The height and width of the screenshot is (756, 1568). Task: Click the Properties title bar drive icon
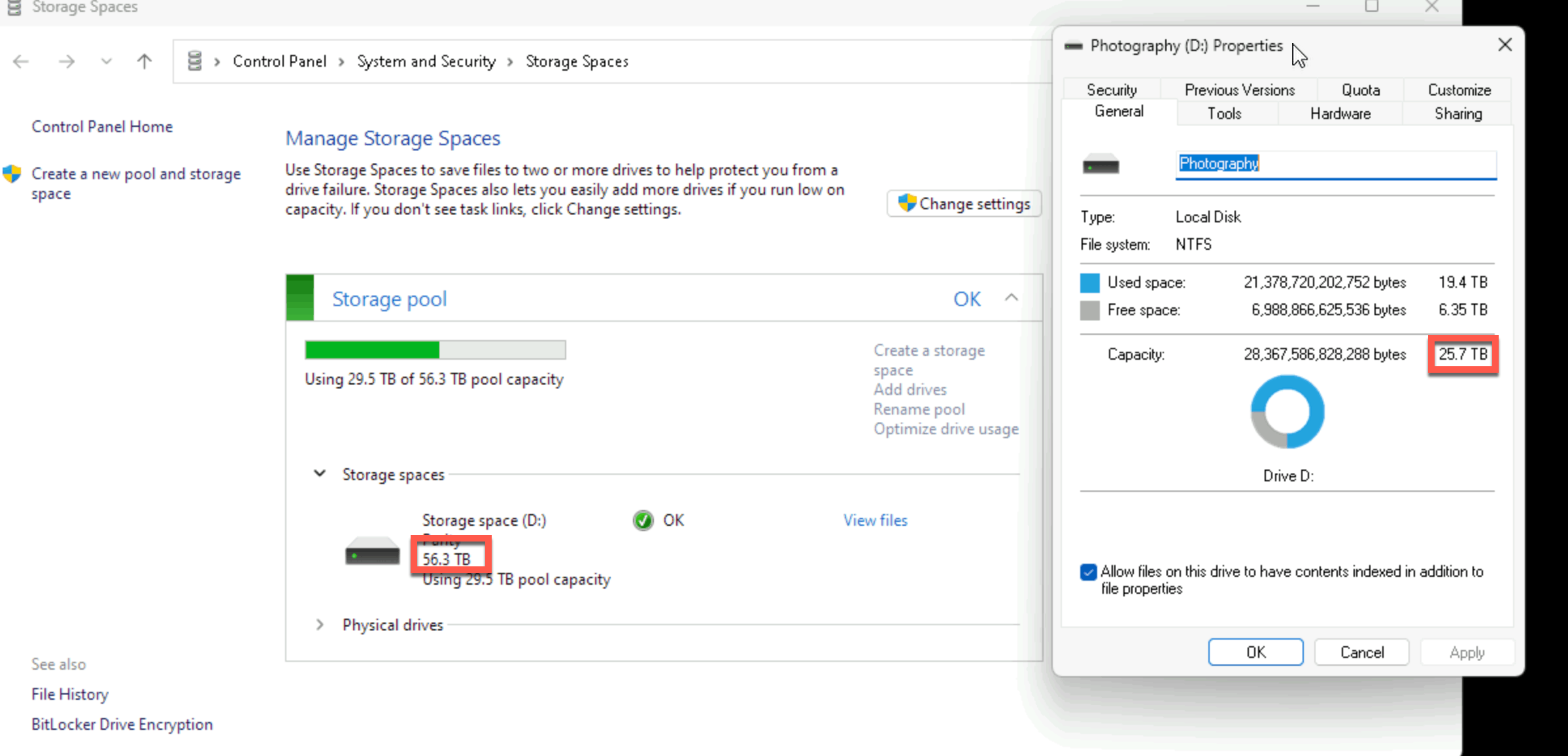pos(1073,46)
